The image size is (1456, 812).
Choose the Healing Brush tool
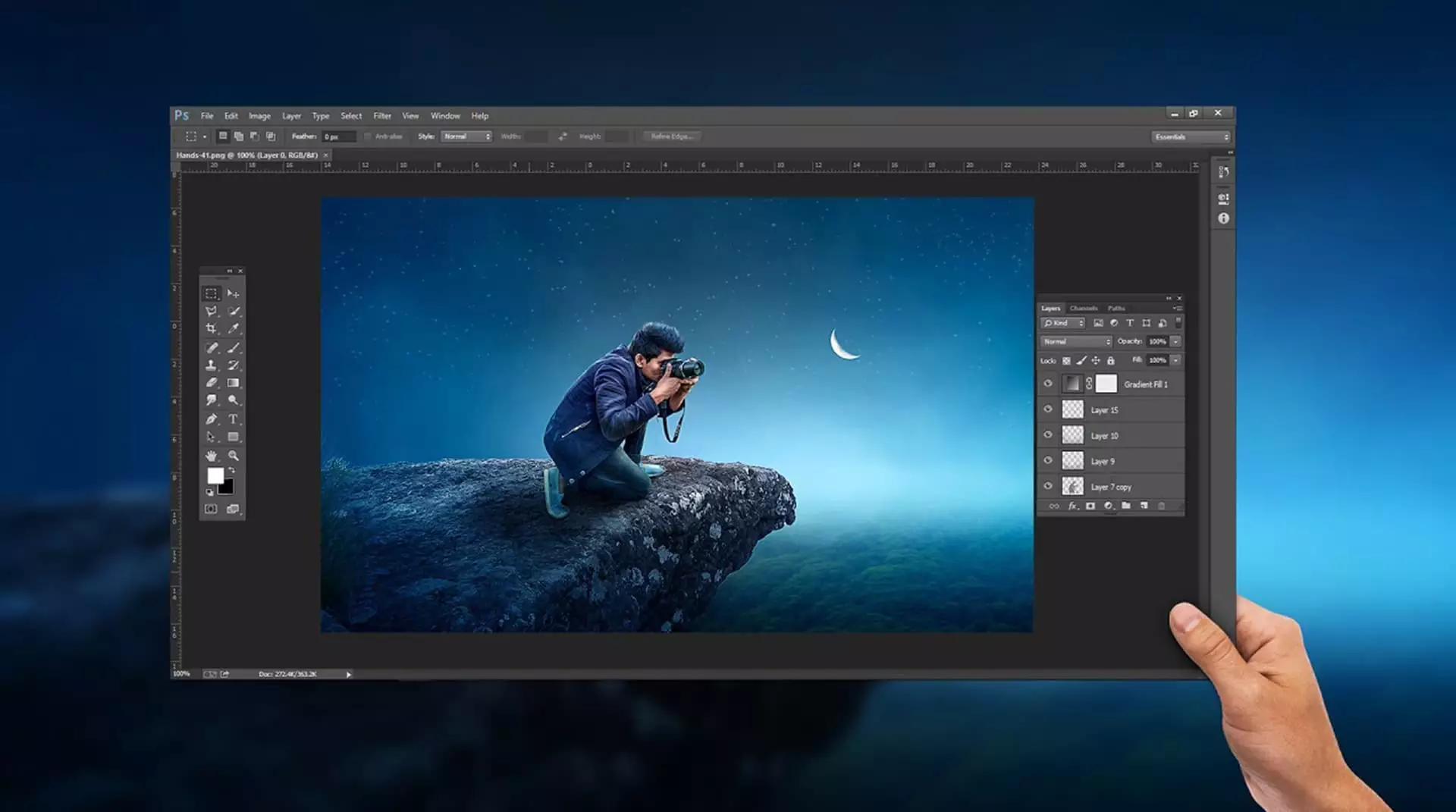pos(212,348)
